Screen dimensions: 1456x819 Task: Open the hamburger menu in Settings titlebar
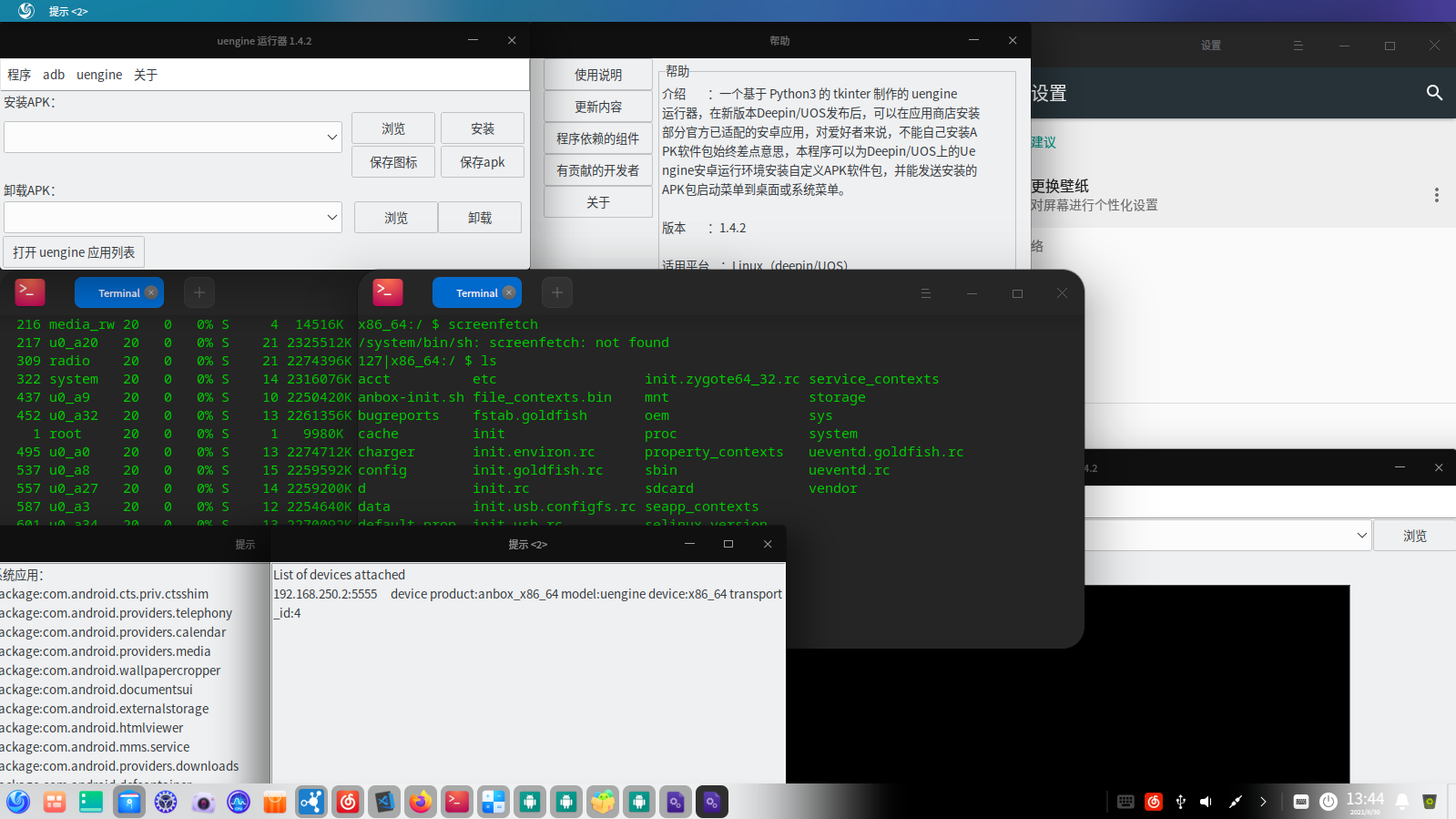[1298, 46]
